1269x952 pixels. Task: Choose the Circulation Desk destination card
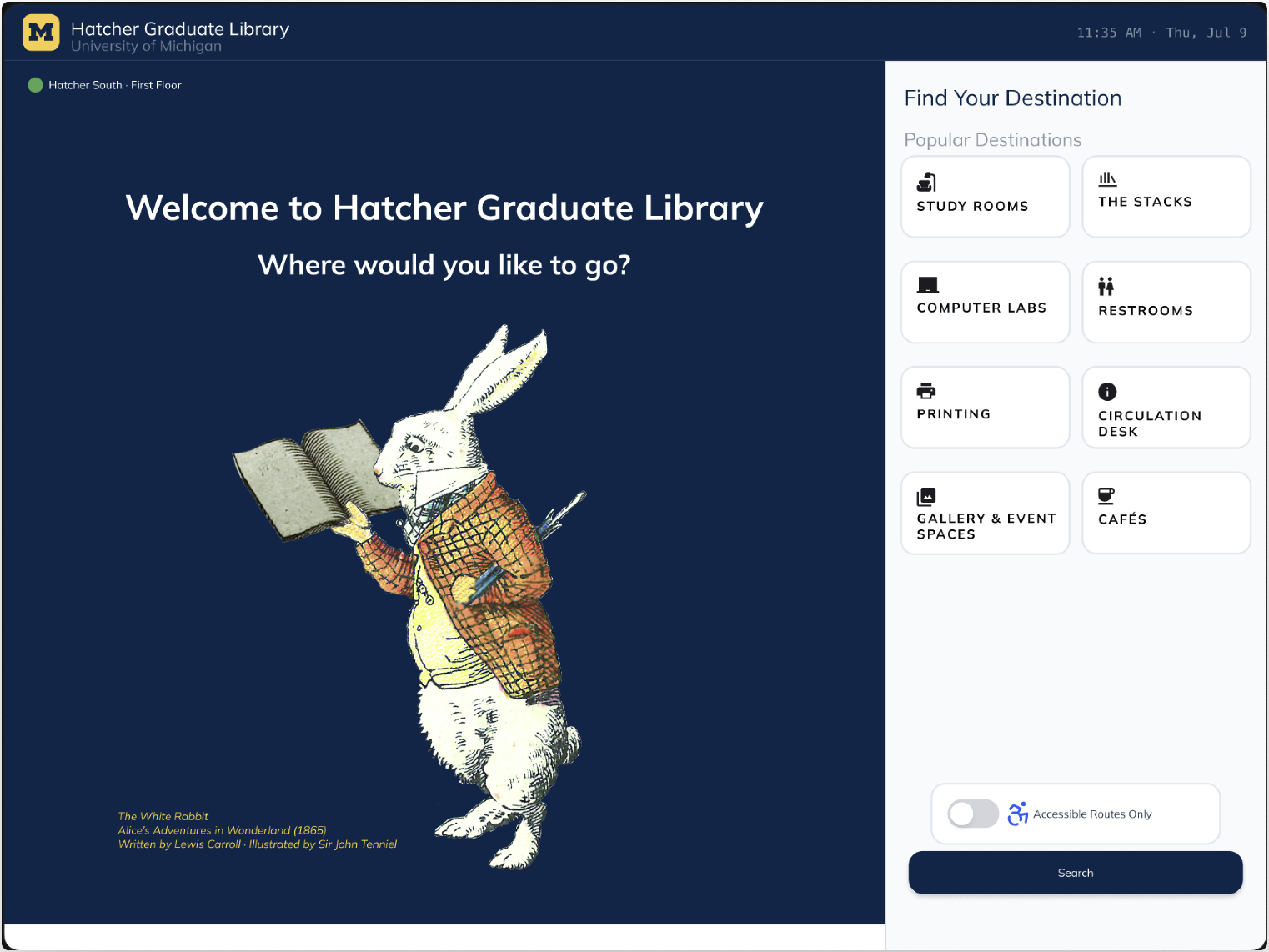(x=1166, y=408)
